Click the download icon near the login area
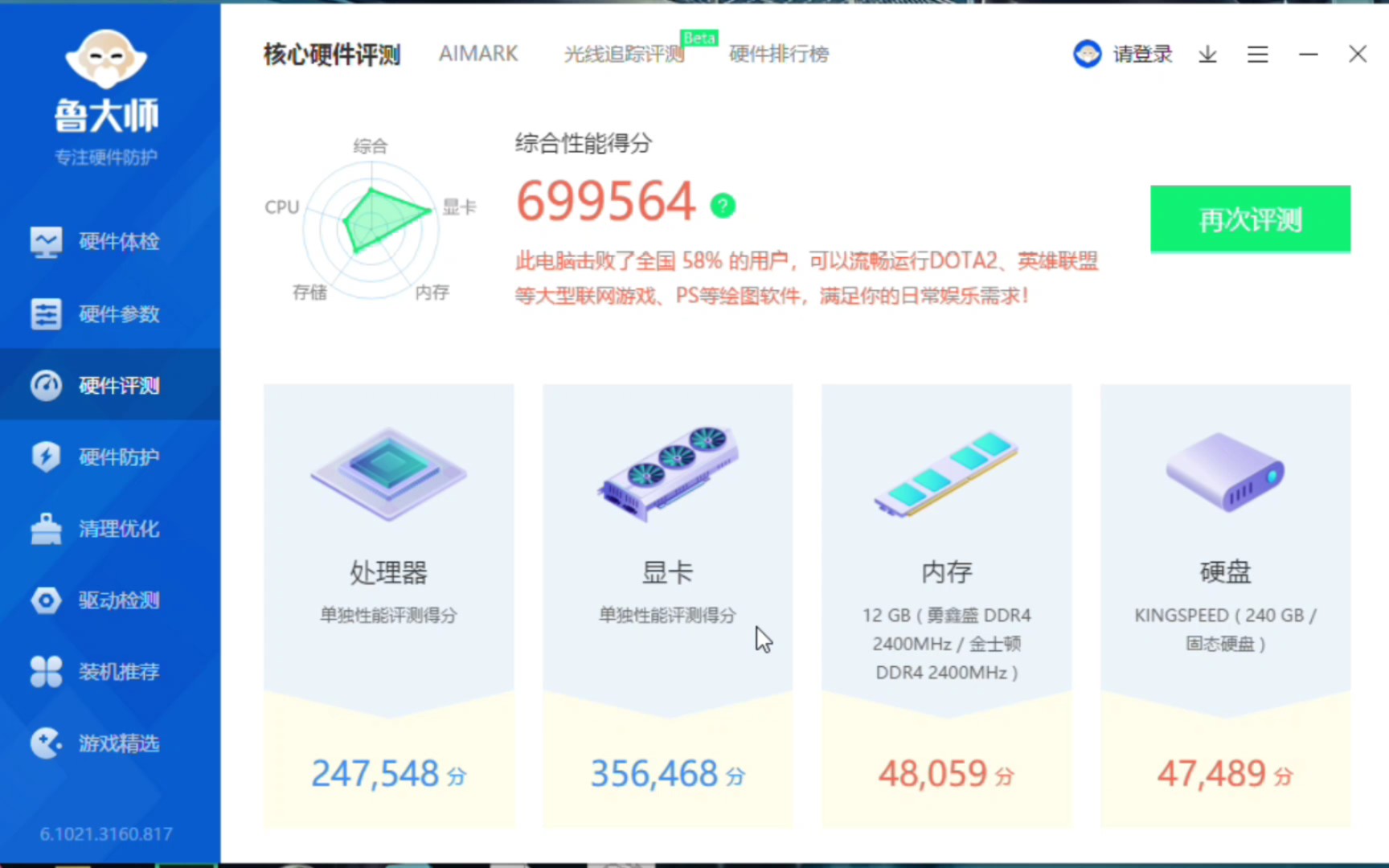Screen dimensions: 1389x868 tap(1207, 54)
